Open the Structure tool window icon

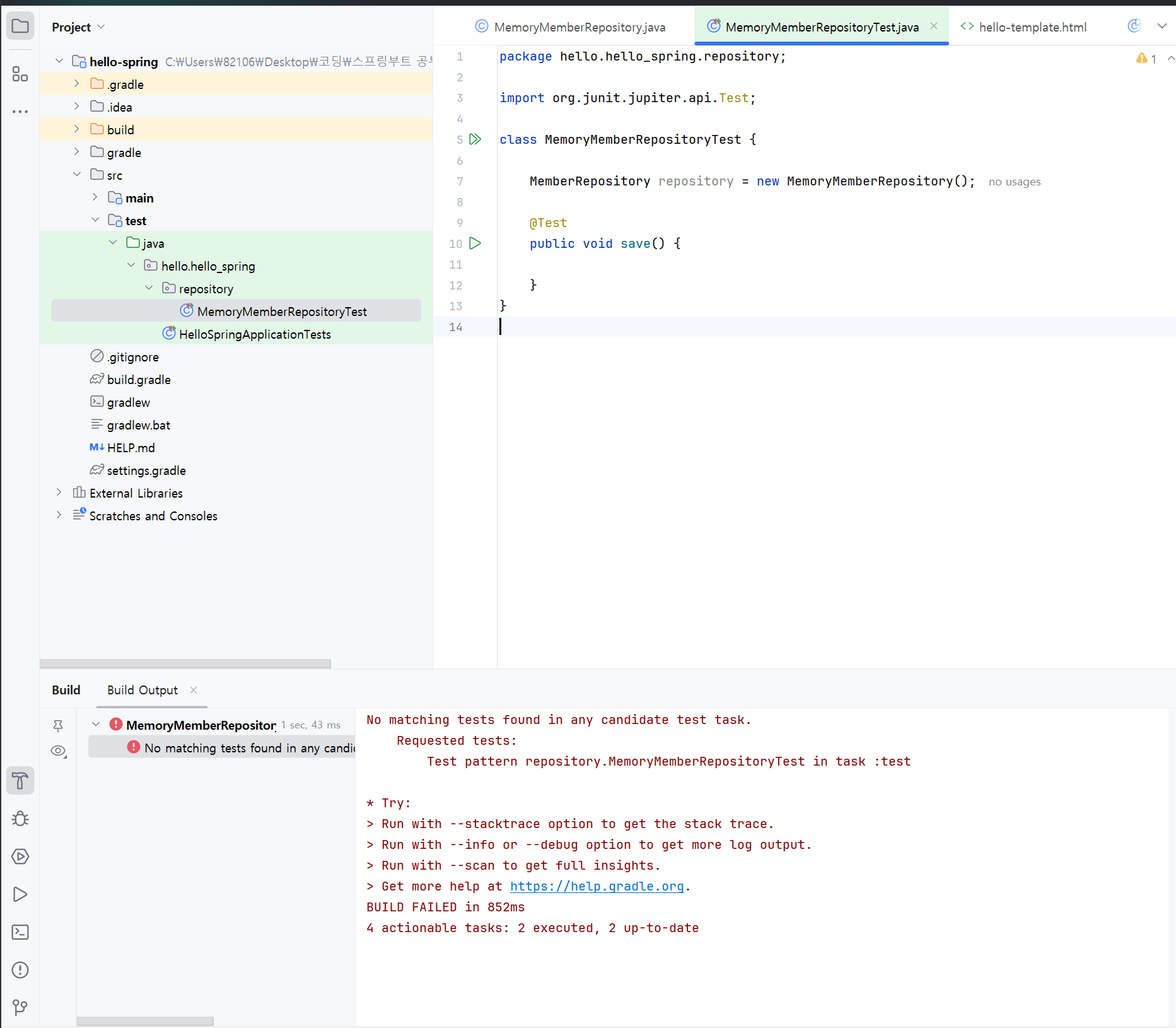point(20,74)
